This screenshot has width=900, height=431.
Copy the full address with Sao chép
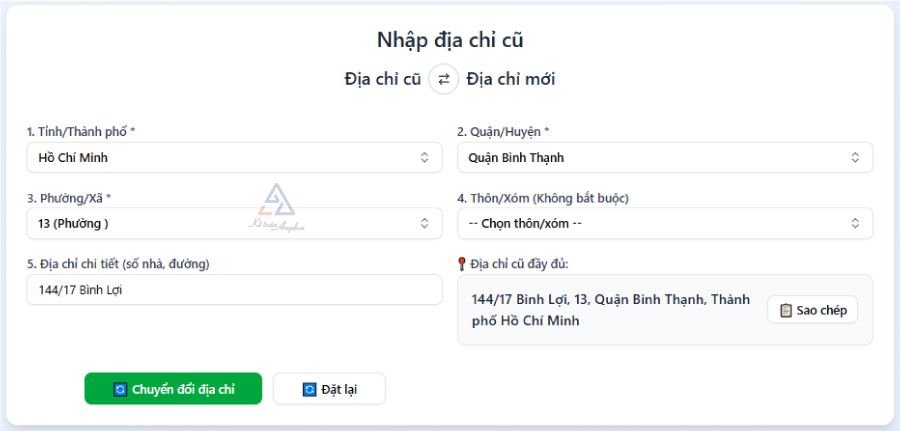click(812, 310)
